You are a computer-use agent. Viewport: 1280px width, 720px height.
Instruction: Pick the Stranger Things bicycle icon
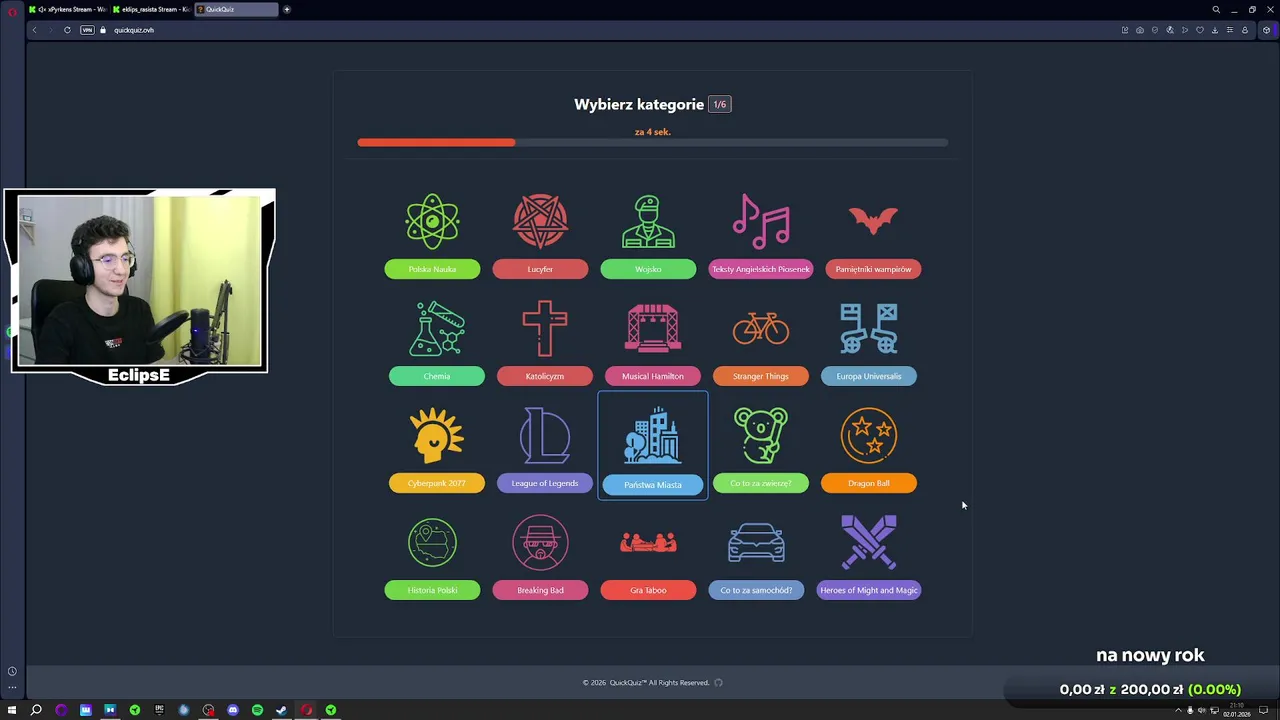point(761,329)
